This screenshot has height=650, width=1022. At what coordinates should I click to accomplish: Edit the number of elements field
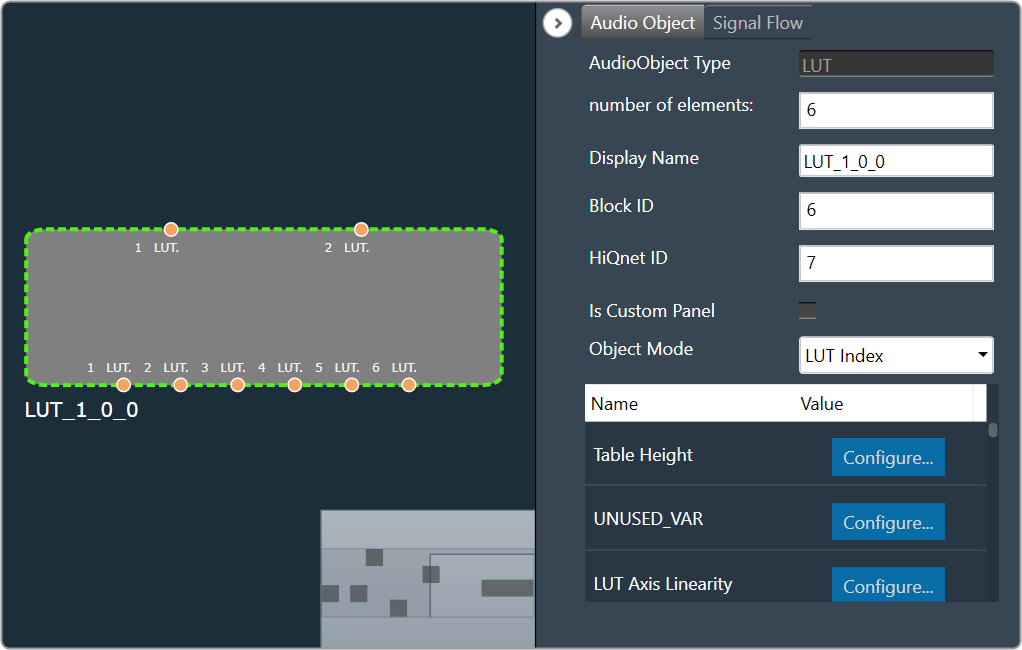pos(896,110)
